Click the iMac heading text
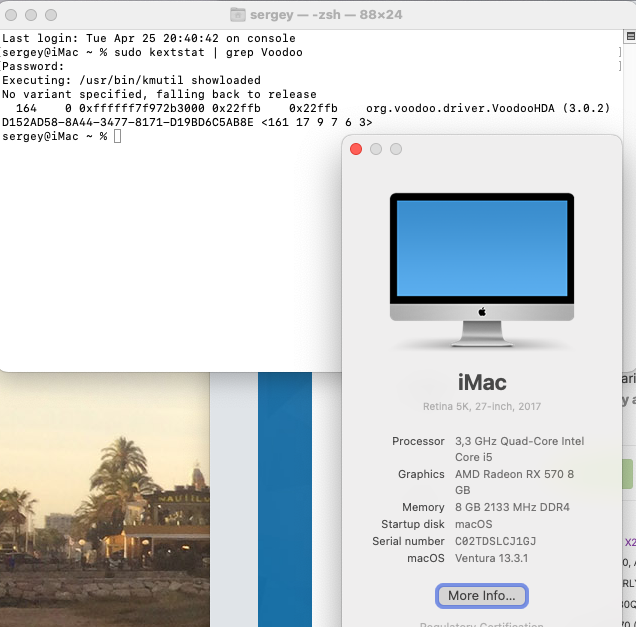Screen dimensions: 636x627 click(x=482, y=382)
